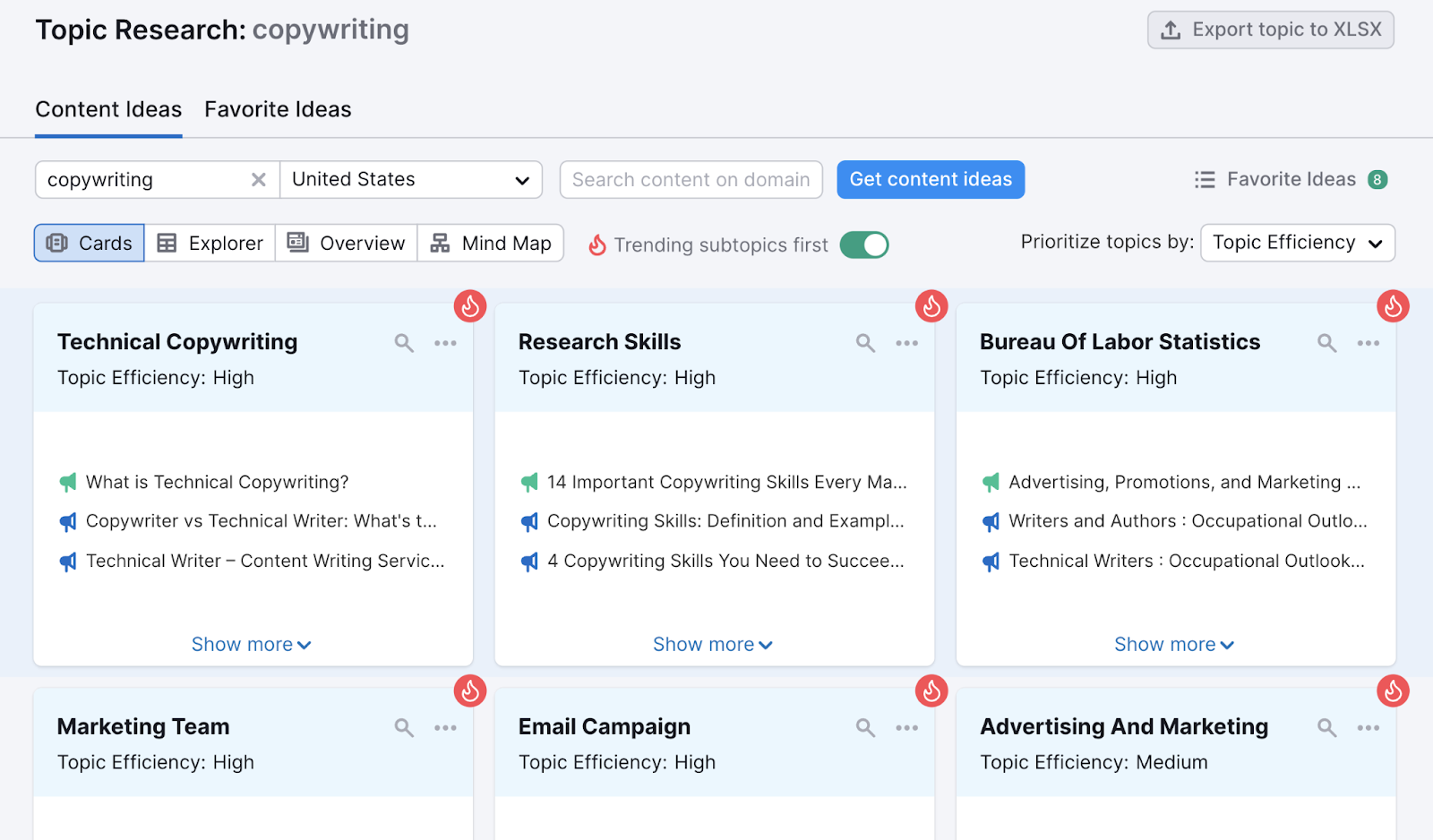Open more options on Technical Copywriting card
Viewport: 1433px width, 840px height.
pyautogui.click(x=446, y=343)
